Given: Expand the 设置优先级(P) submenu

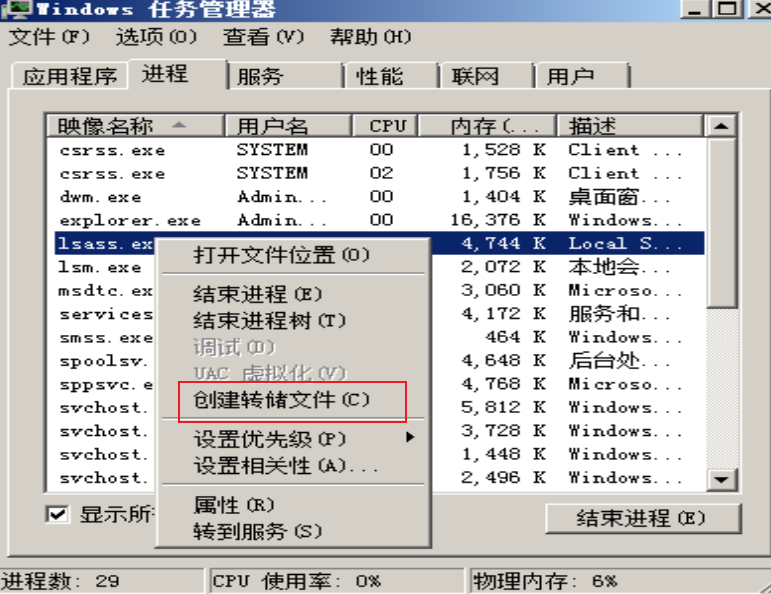Looking at the screenshot, I should pos(293,439).
